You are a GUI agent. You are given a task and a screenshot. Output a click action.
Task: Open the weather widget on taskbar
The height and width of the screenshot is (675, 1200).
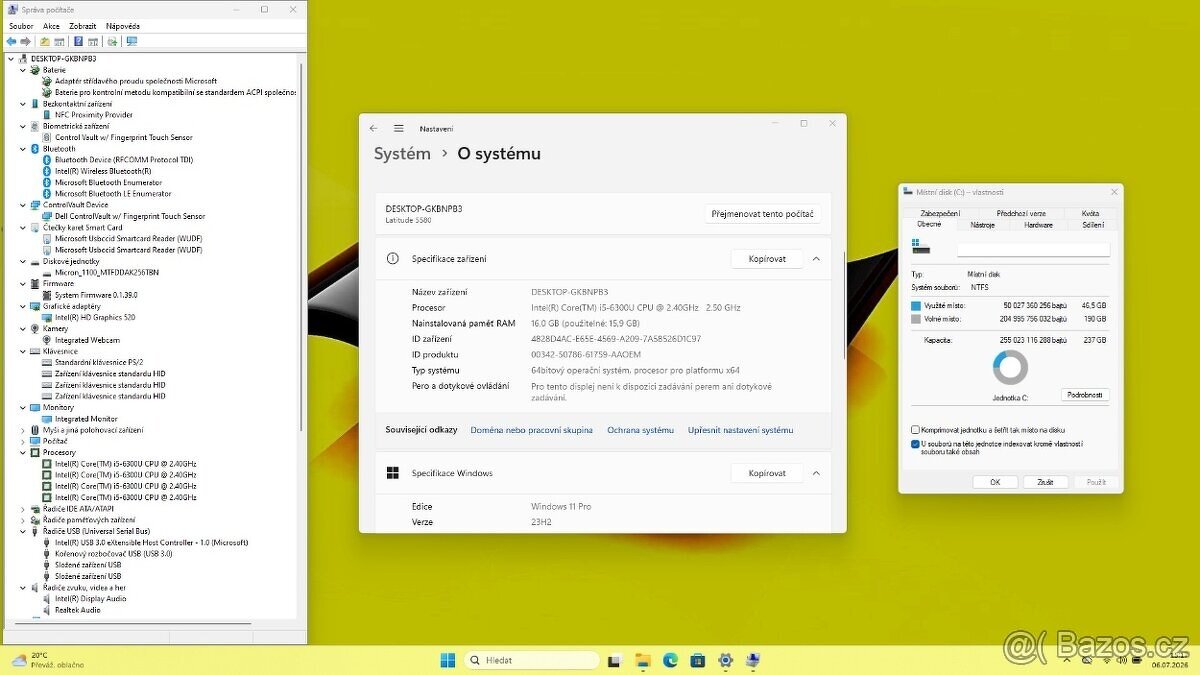tap(47, 660)
